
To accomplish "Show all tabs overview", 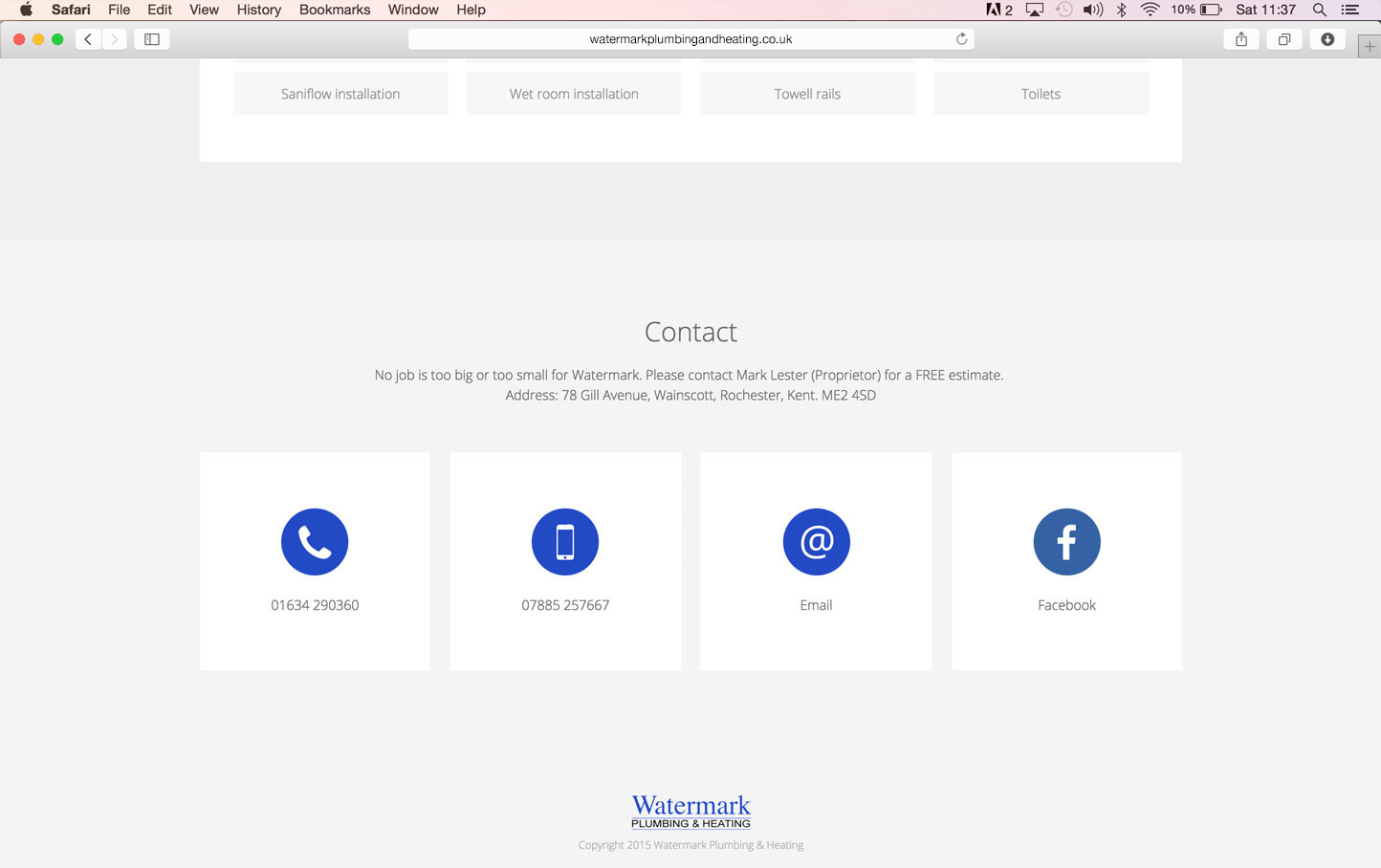I will tap(1284, 39).
